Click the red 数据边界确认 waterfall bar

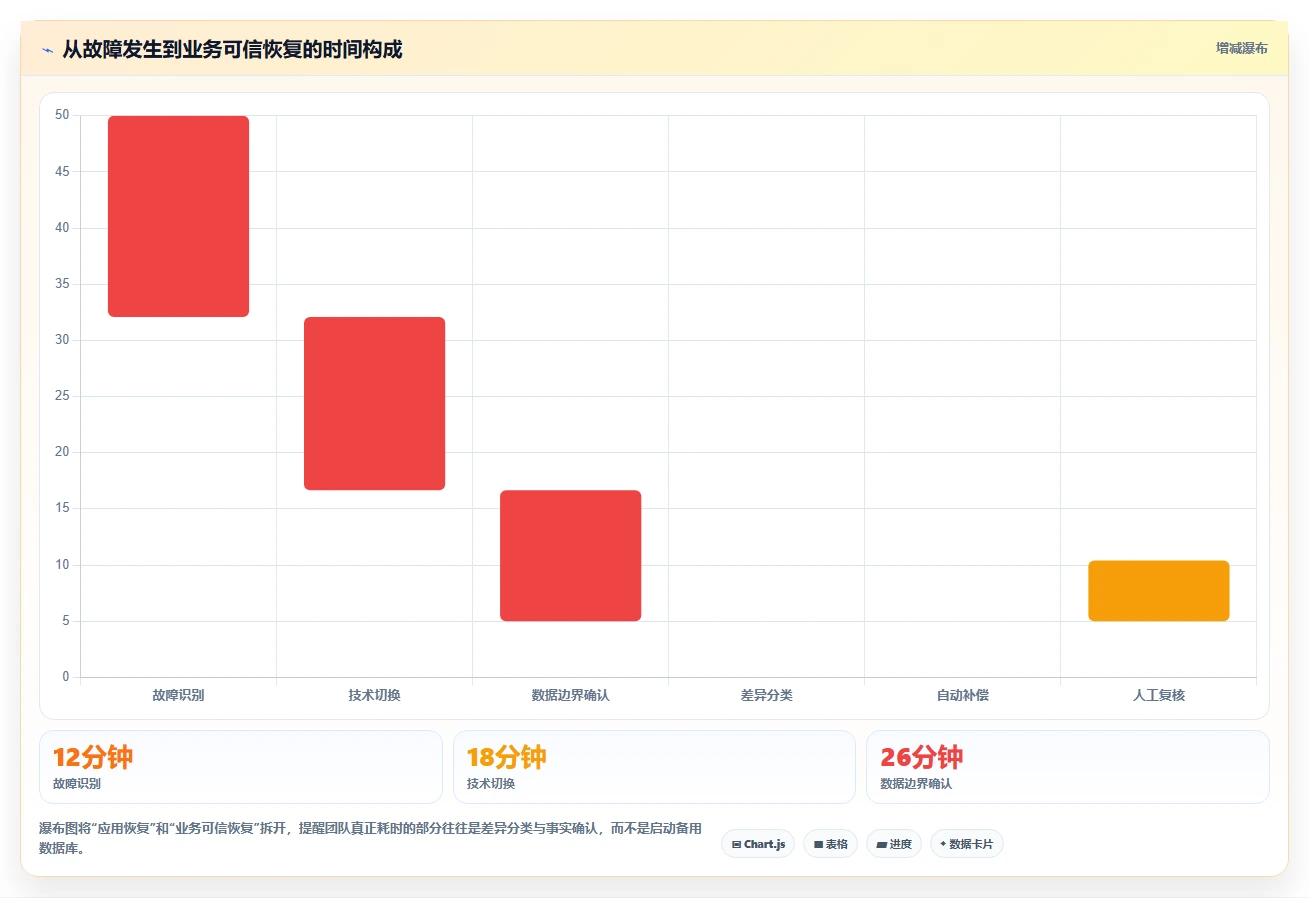(570, 555)
